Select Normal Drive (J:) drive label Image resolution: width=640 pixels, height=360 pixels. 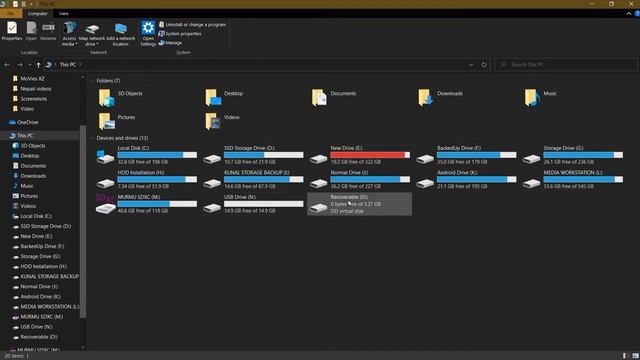click(349, 173)
